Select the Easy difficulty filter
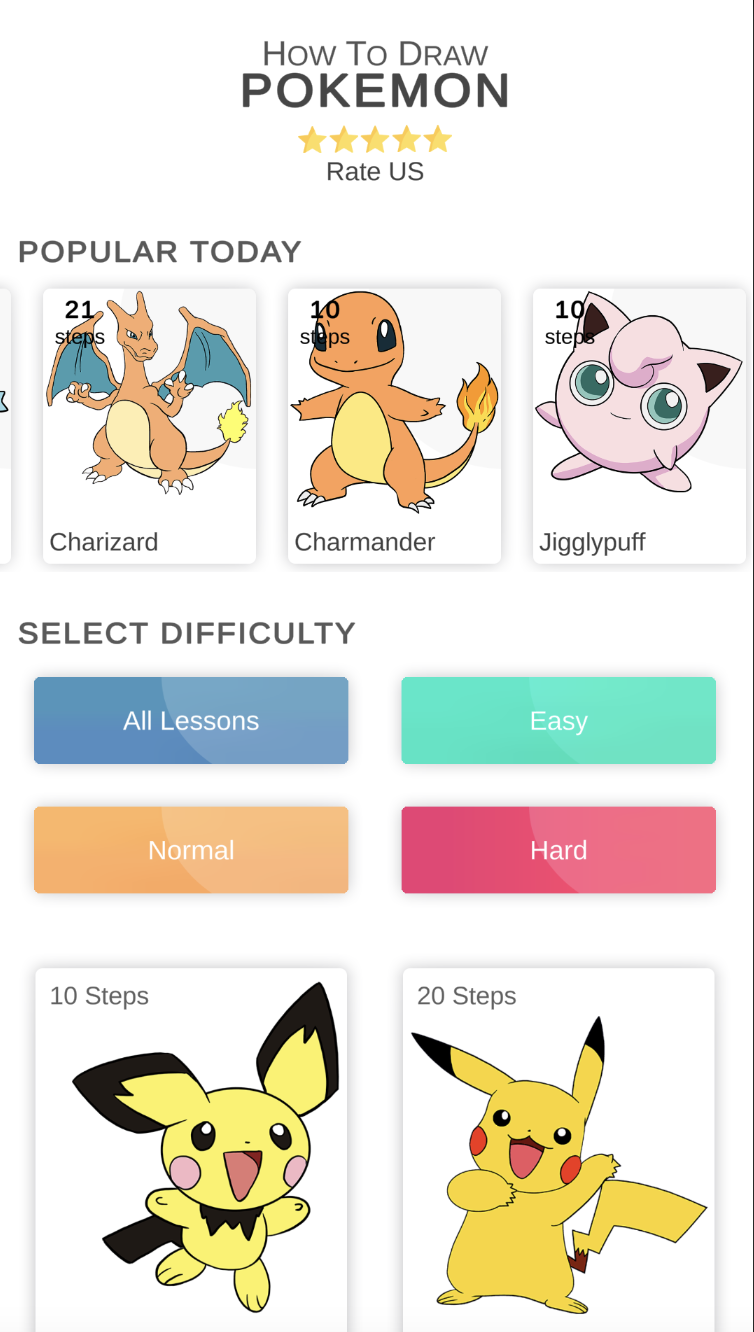 558,721
